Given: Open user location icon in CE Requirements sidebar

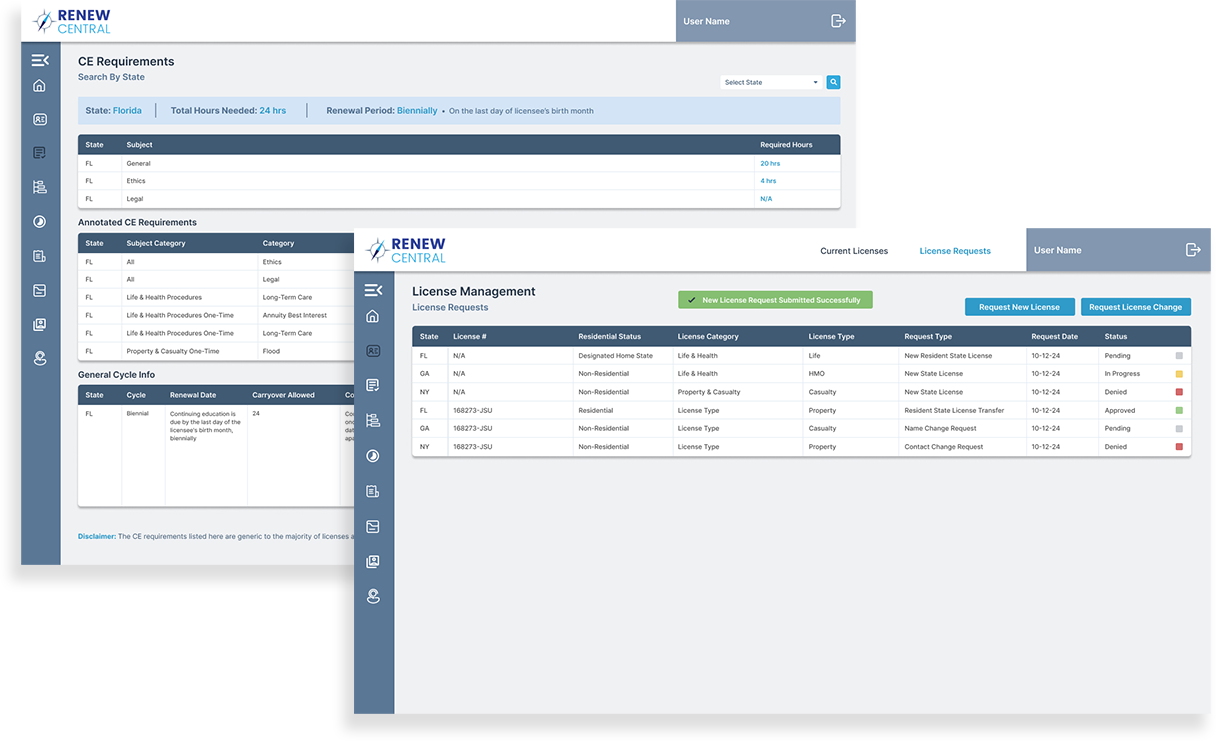Looking at the screenshot, I should pos(40,358).
